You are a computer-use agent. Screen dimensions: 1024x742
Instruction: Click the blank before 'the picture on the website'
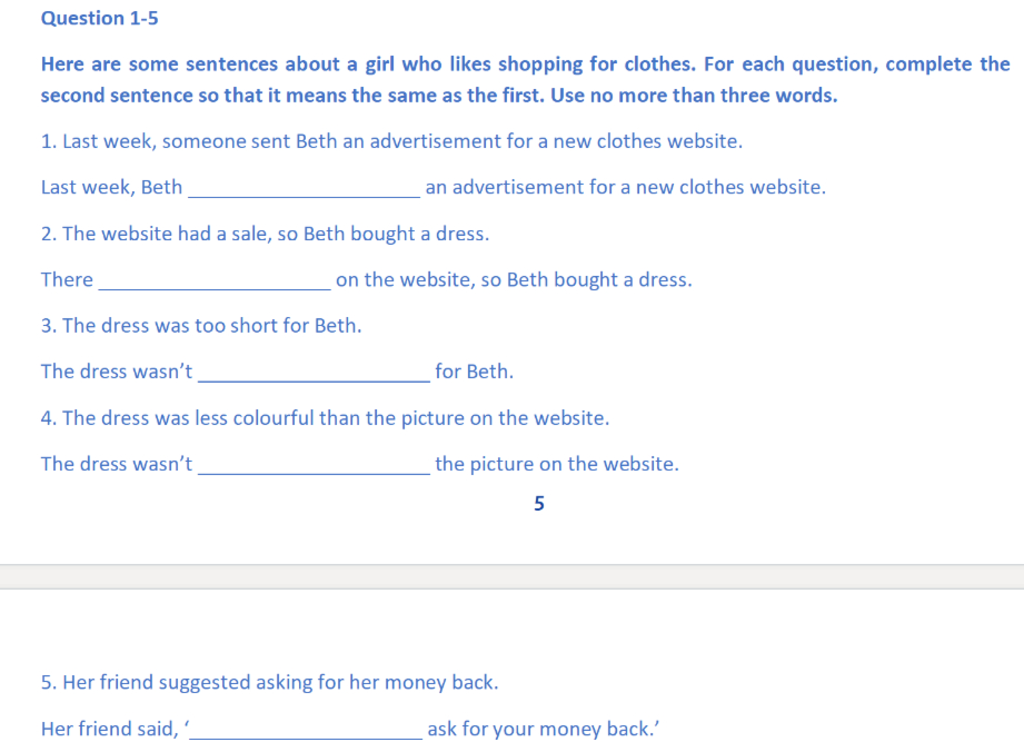314,466
